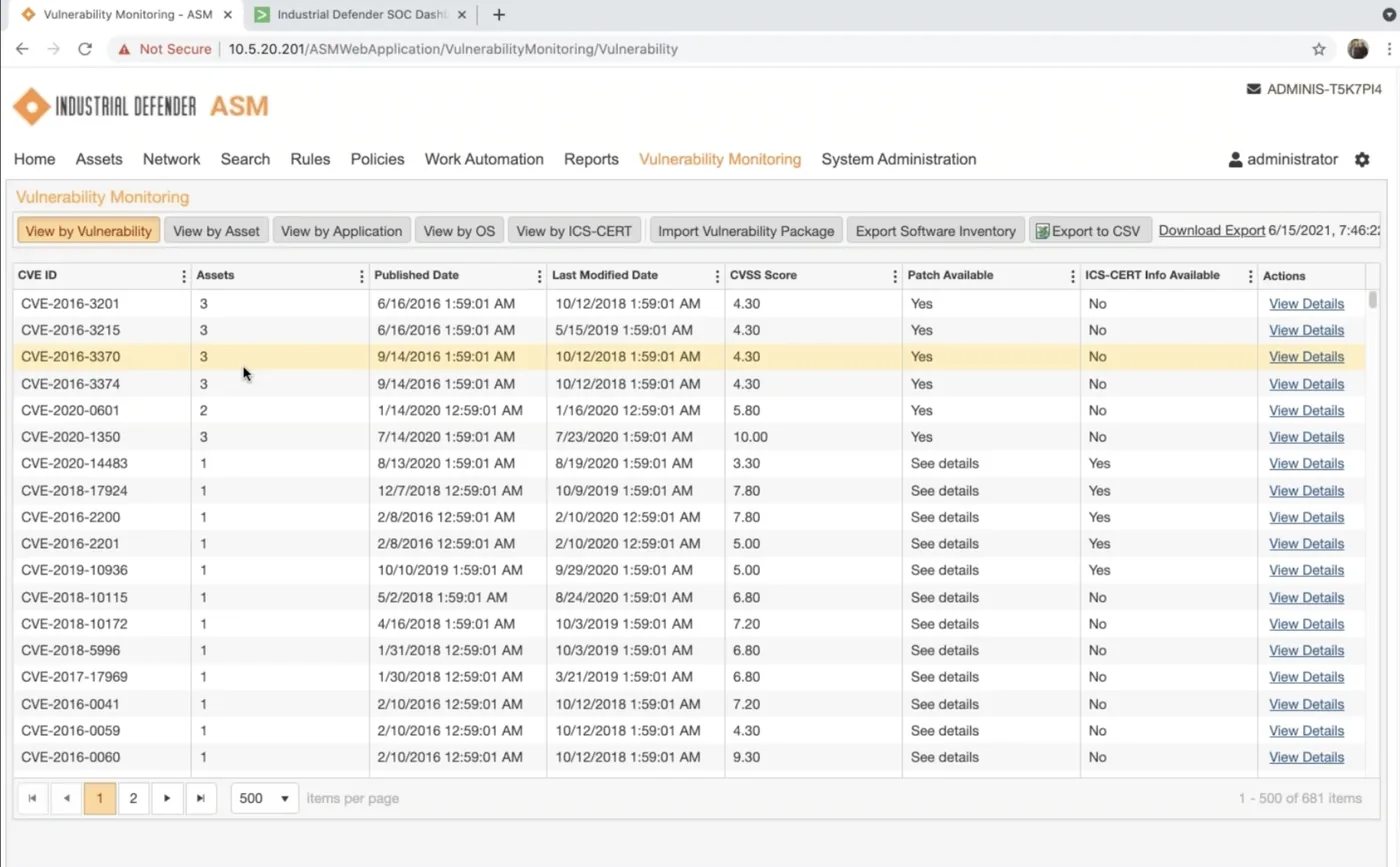Switch to View by ICS-CERT
The height and width of the screenshot is (867, 1400).
[574, 231]
